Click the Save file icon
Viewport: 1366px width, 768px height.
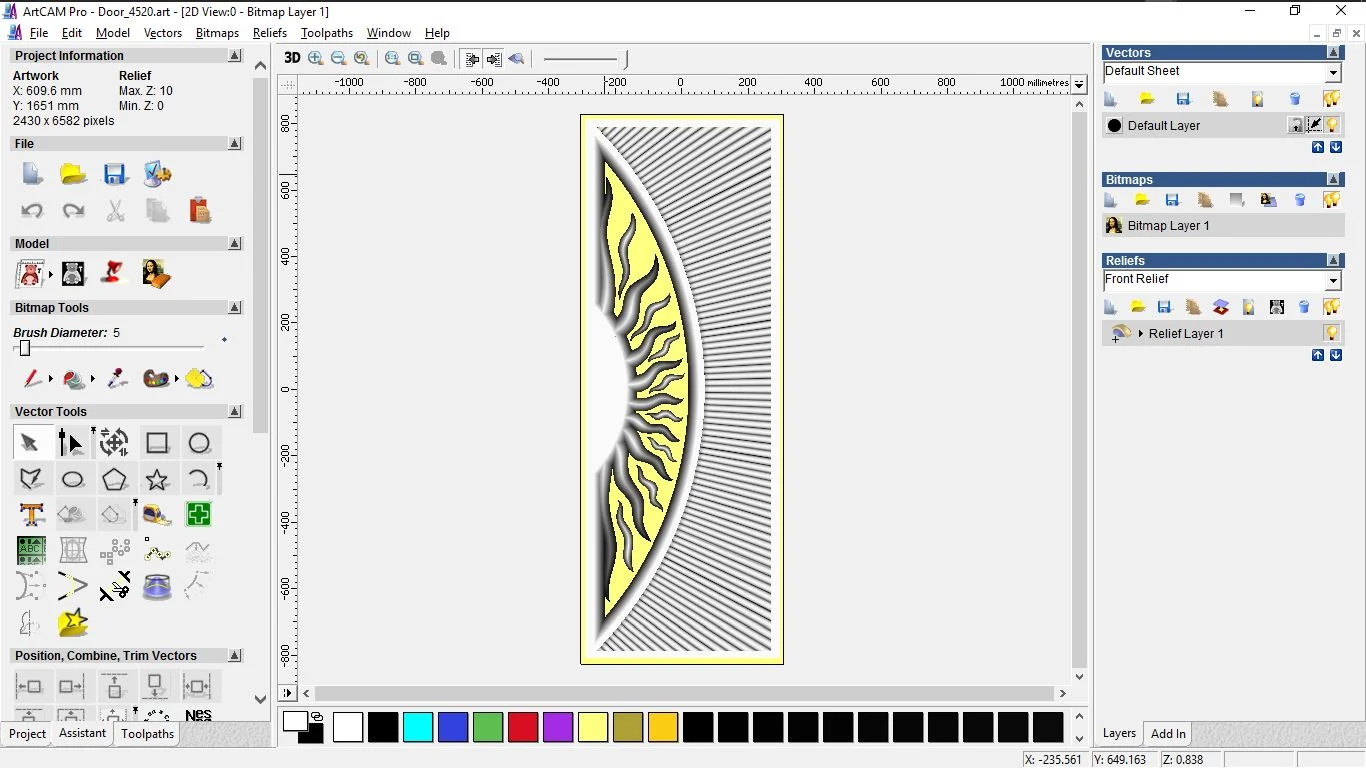coord(115,174)
